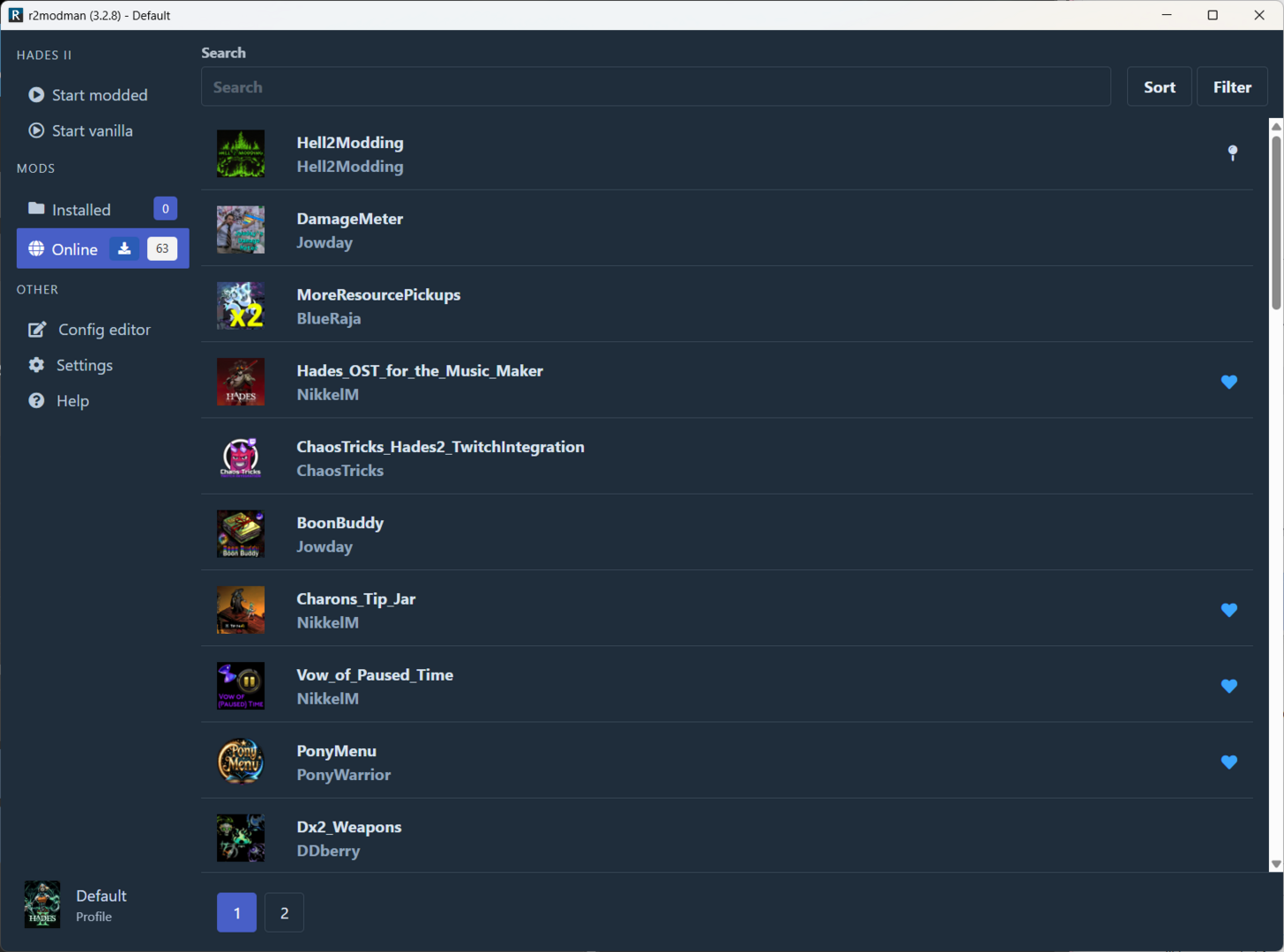Open the Sort options
The height and width of the screenshot is (952, 1284).
pos(1159,86)
